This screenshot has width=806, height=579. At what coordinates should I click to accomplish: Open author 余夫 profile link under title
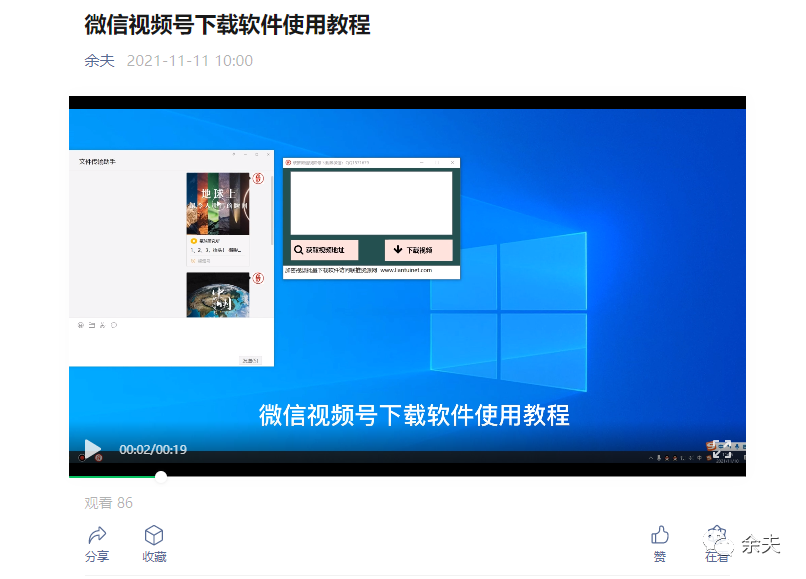[x=99, y=61]
